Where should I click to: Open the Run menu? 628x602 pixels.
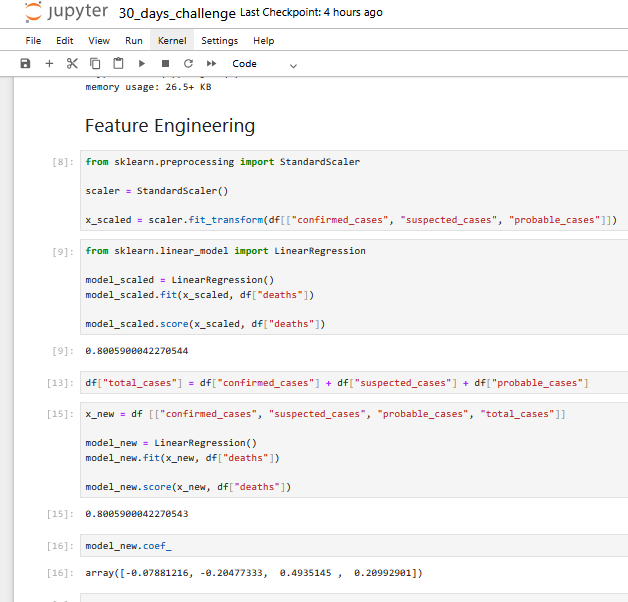pos(133,41)
